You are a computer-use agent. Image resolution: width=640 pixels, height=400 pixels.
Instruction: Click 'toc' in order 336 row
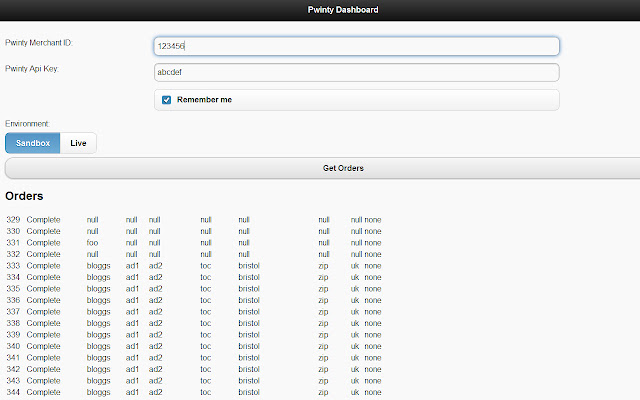point(206,300)
